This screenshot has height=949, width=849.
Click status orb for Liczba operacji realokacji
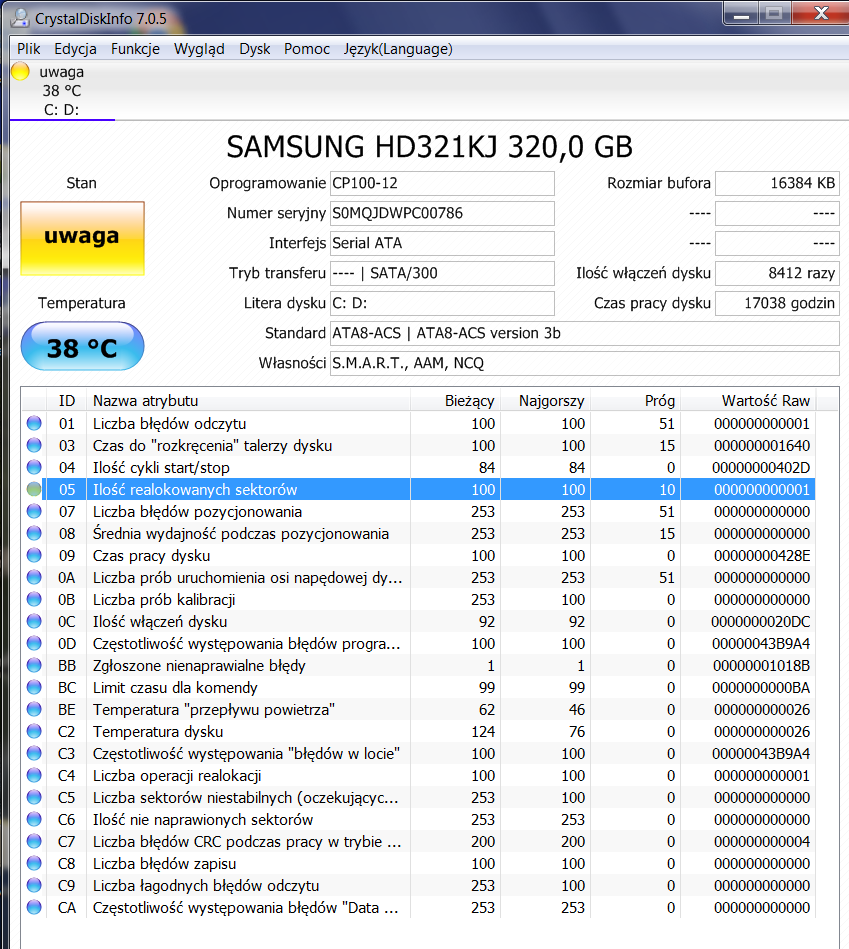pos(34,775)
